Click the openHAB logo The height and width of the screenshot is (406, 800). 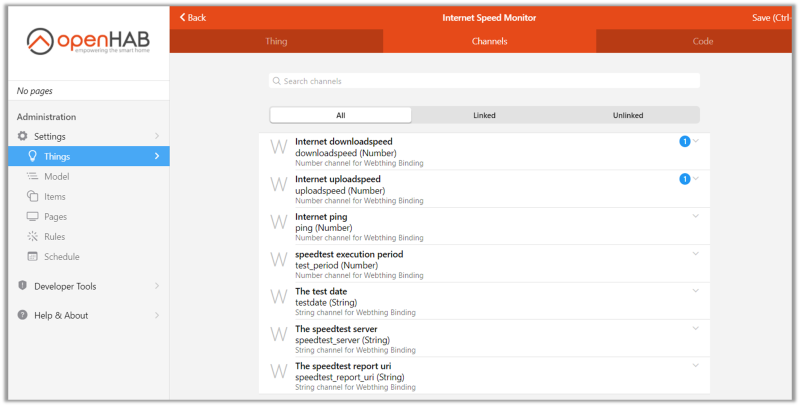coord(87,44)
